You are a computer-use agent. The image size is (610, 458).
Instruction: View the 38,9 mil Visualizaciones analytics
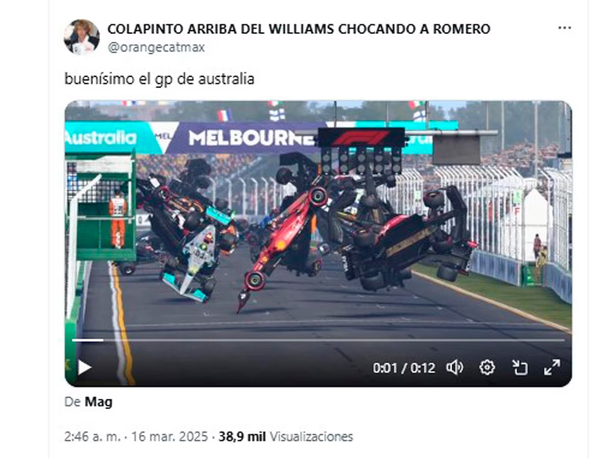click(286, 437)
